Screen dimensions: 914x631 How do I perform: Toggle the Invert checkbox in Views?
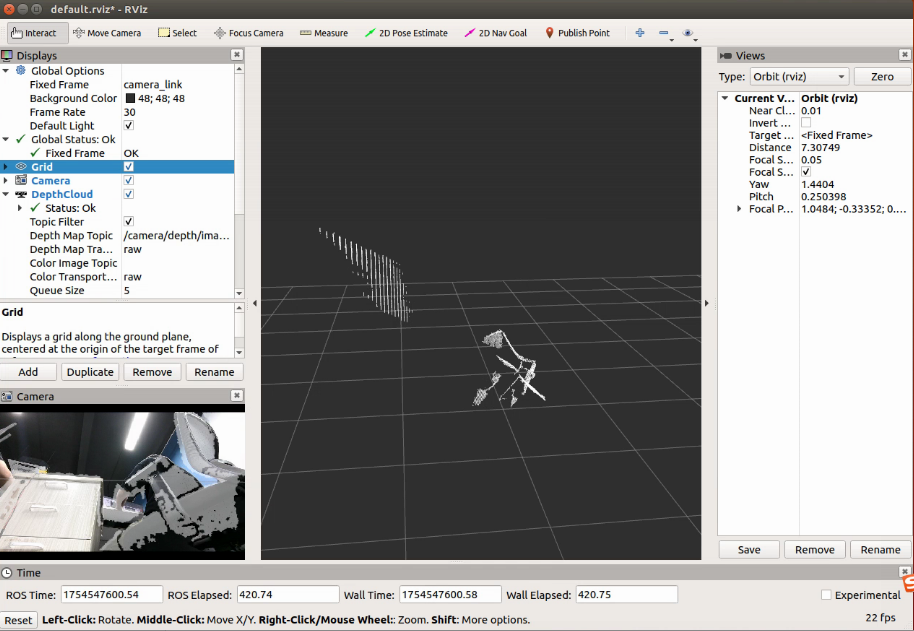tap(806, 122)
